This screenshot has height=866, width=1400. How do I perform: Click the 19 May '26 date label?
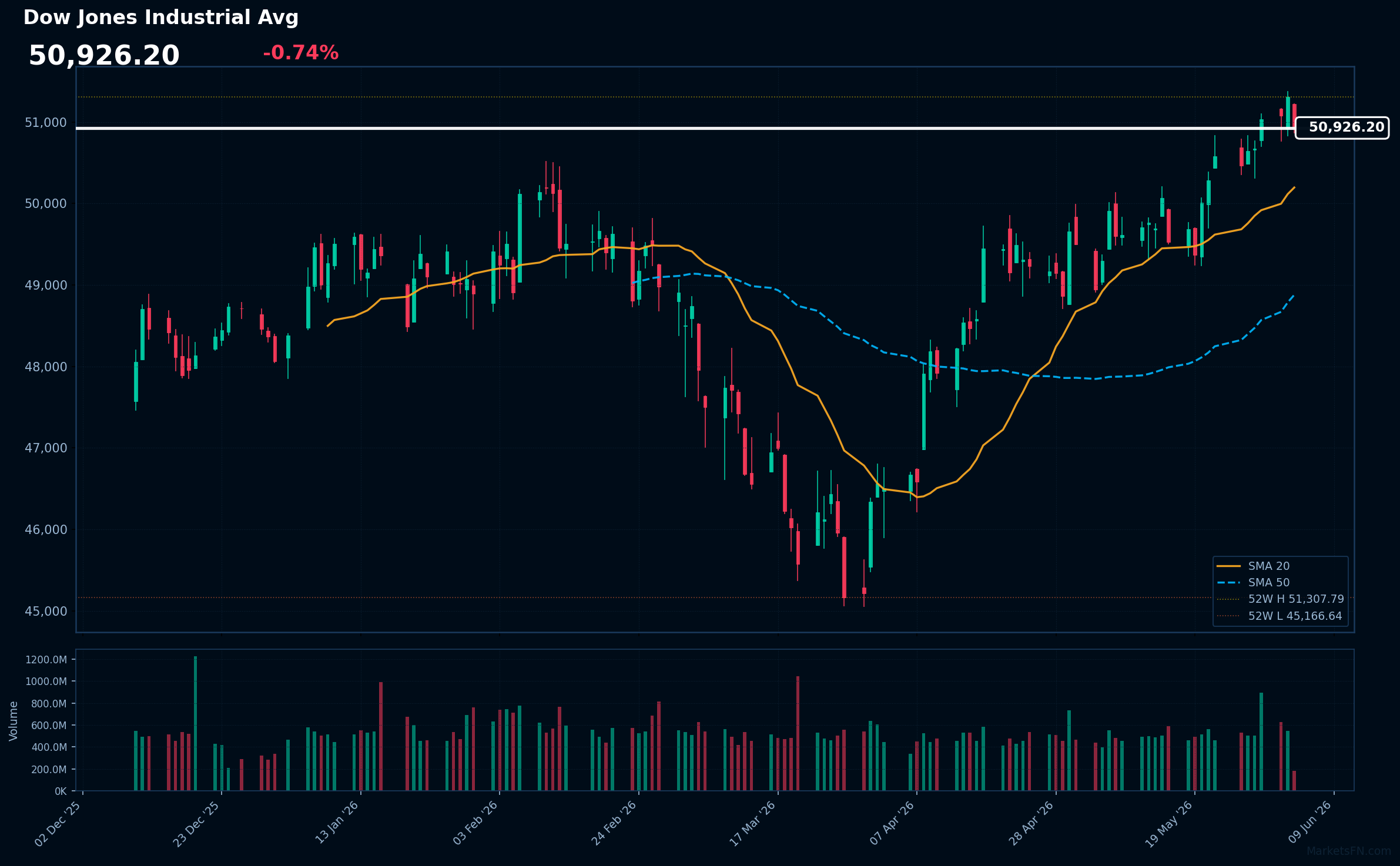pyautogui.click(x=1169, y=824)
